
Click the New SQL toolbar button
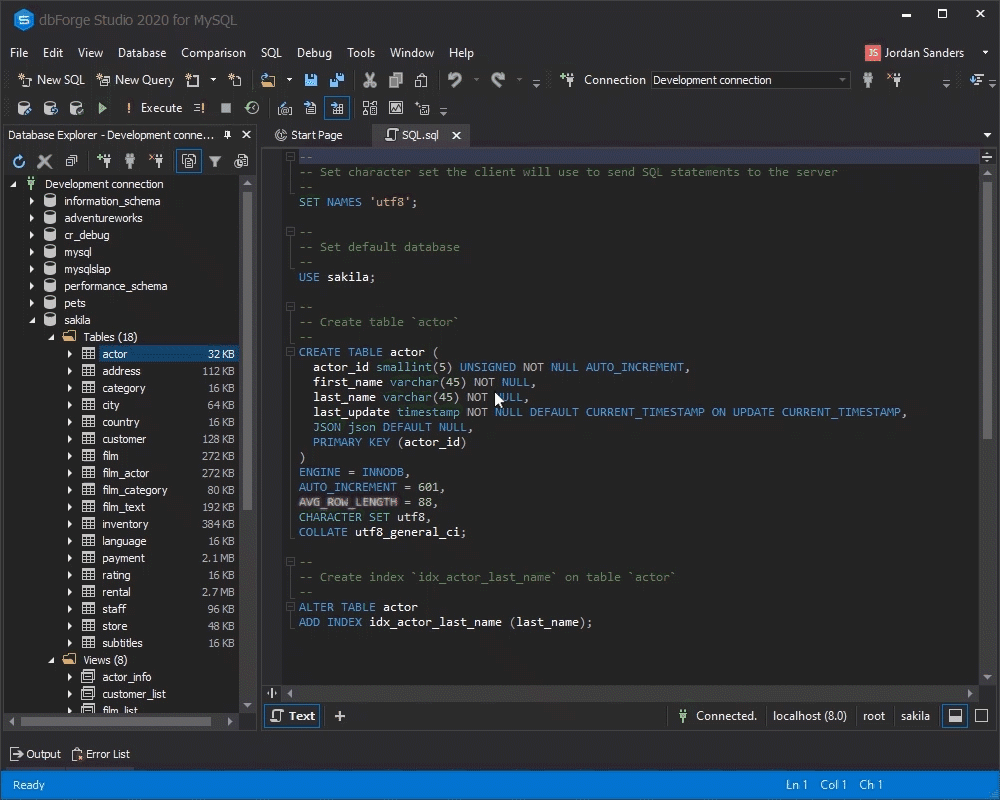[x=52, y=80]
